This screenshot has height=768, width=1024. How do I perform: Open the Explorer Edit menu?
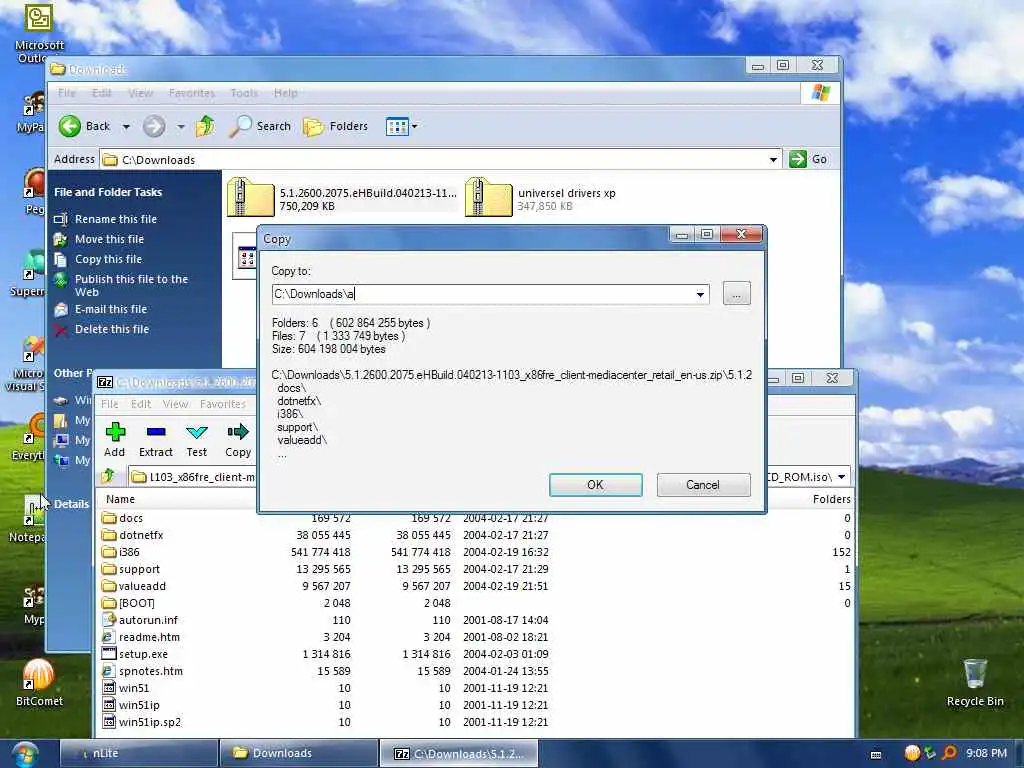[x=101, y=93]
